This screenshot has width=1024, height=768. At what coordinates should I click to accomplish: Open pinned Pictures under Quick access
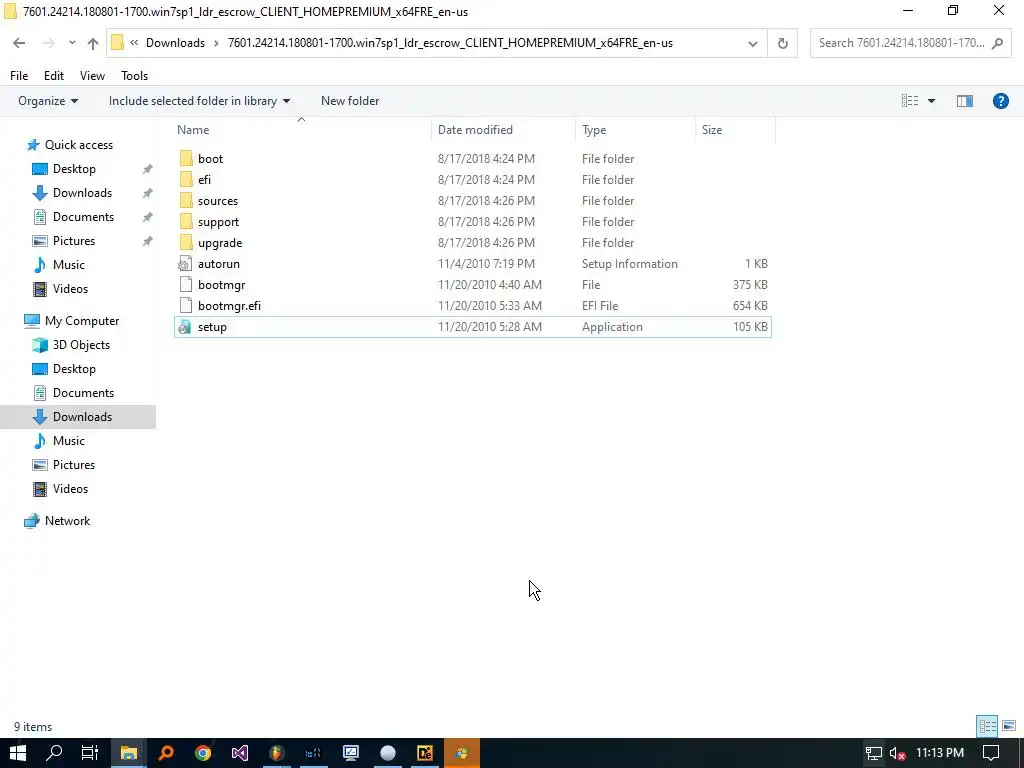74,241
